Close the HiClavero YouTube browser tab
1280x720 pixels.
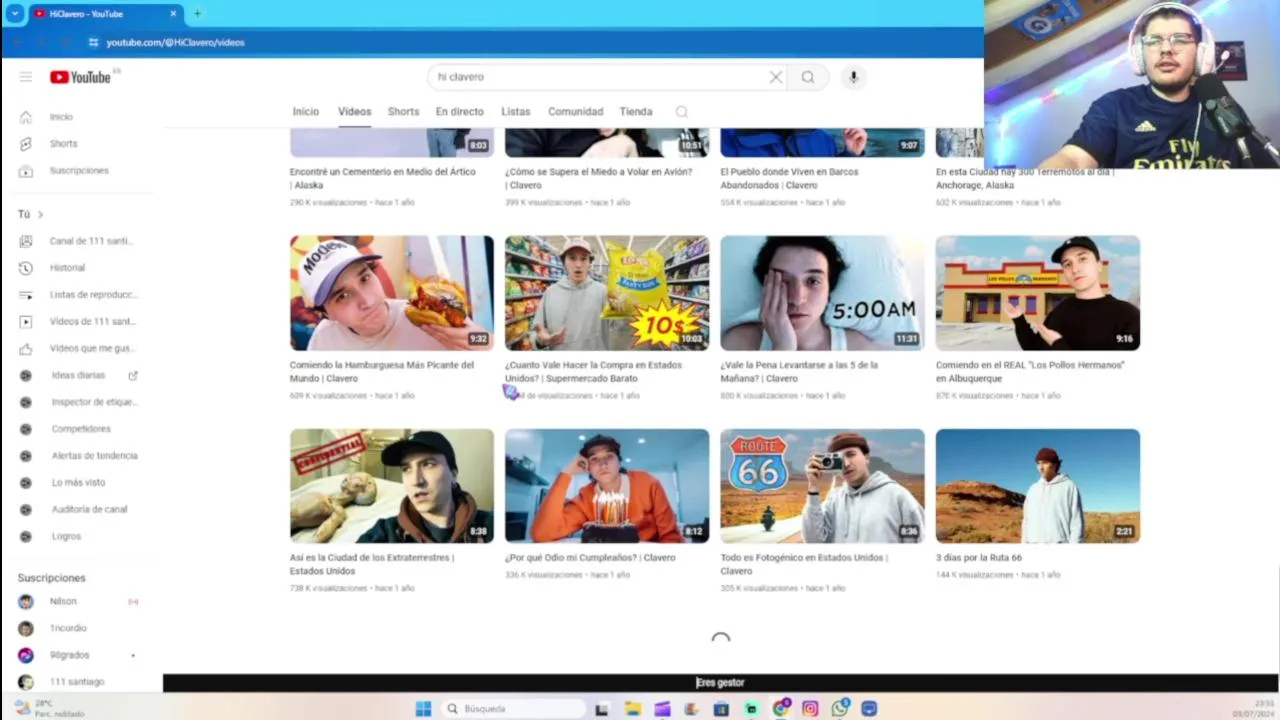coord(173,14)
